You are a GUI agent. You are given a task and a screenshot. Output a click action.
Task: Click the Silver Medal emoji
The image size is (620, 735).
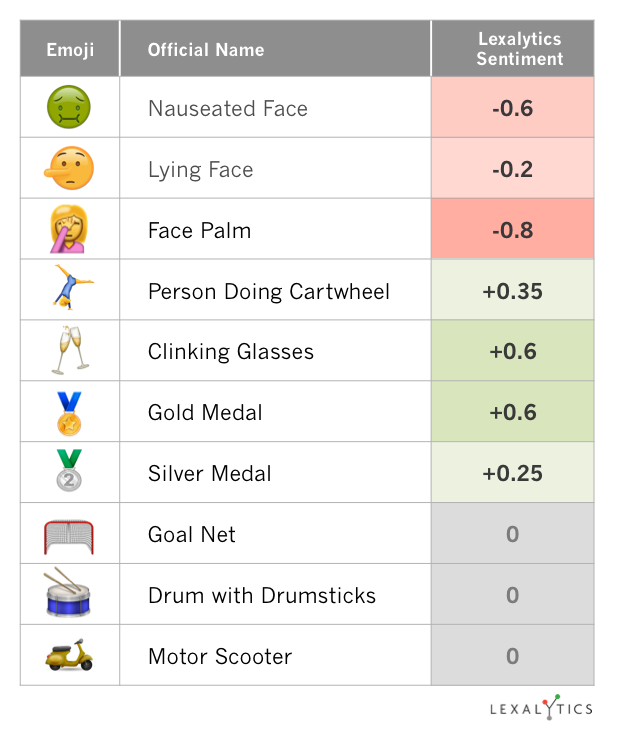point(69,473)
